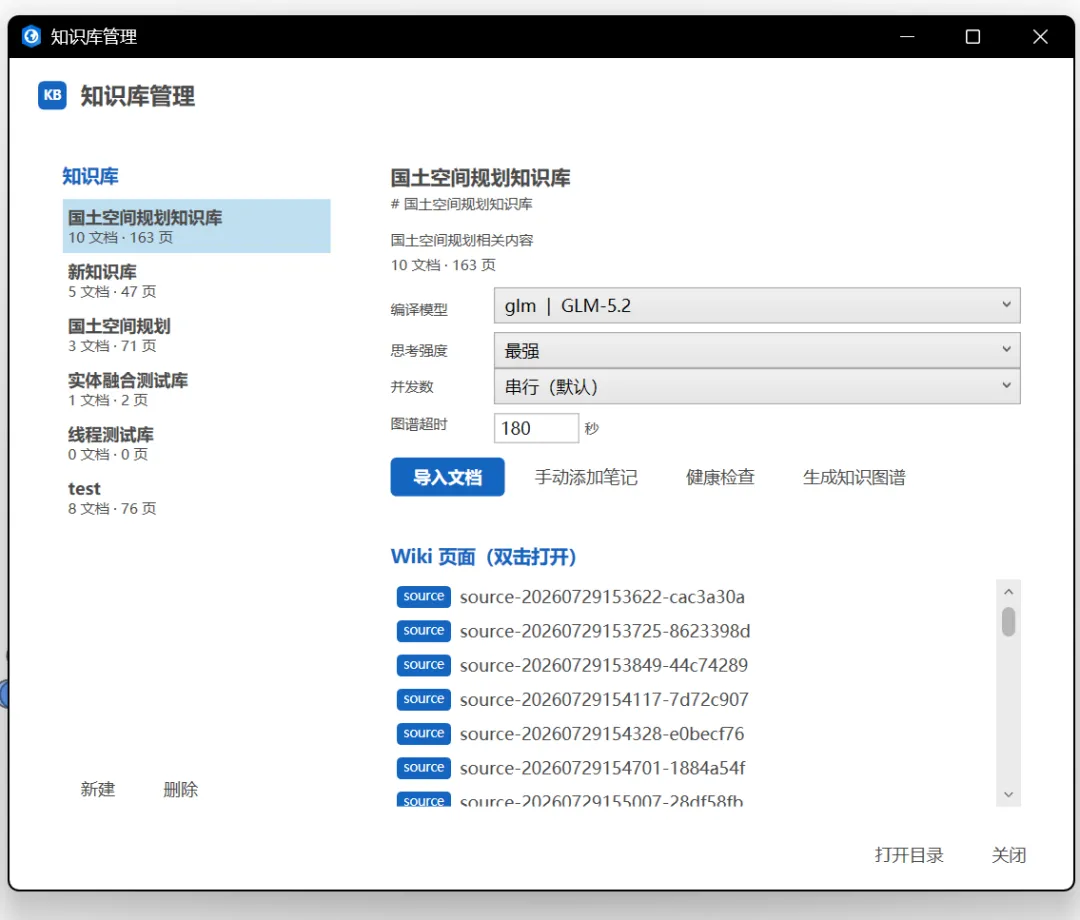The width and height of the screenshot is (1080, 920).
Task: Select wiki page source-20260729154701-1884a54f
Action: pos(692,768)
